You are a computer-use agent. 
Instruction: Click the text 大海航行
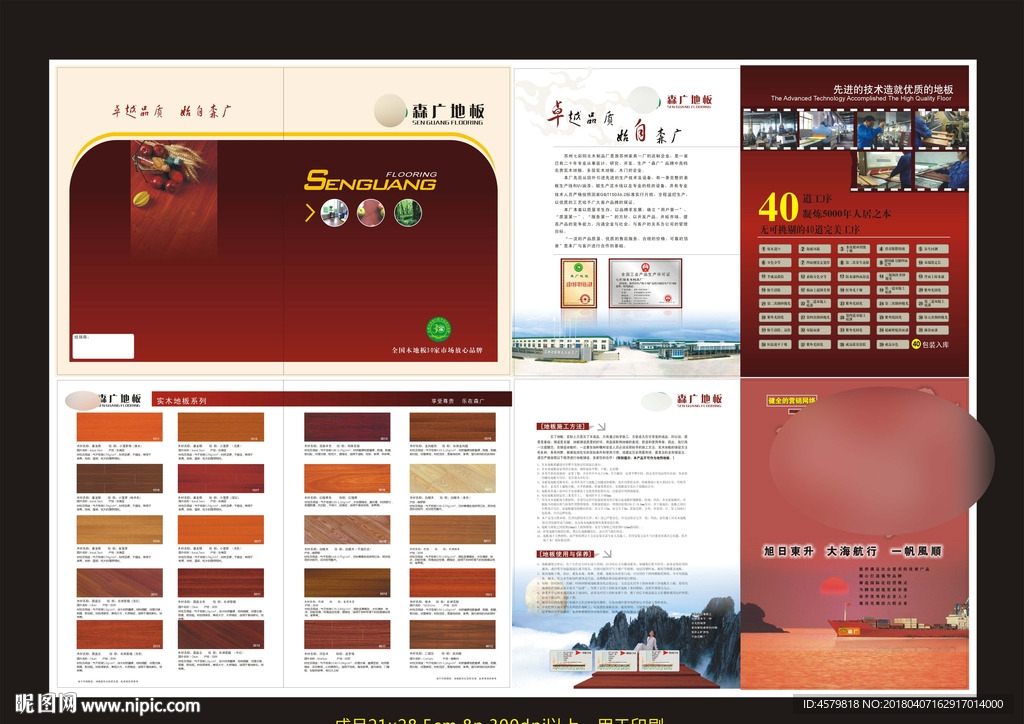click(852, 551)
